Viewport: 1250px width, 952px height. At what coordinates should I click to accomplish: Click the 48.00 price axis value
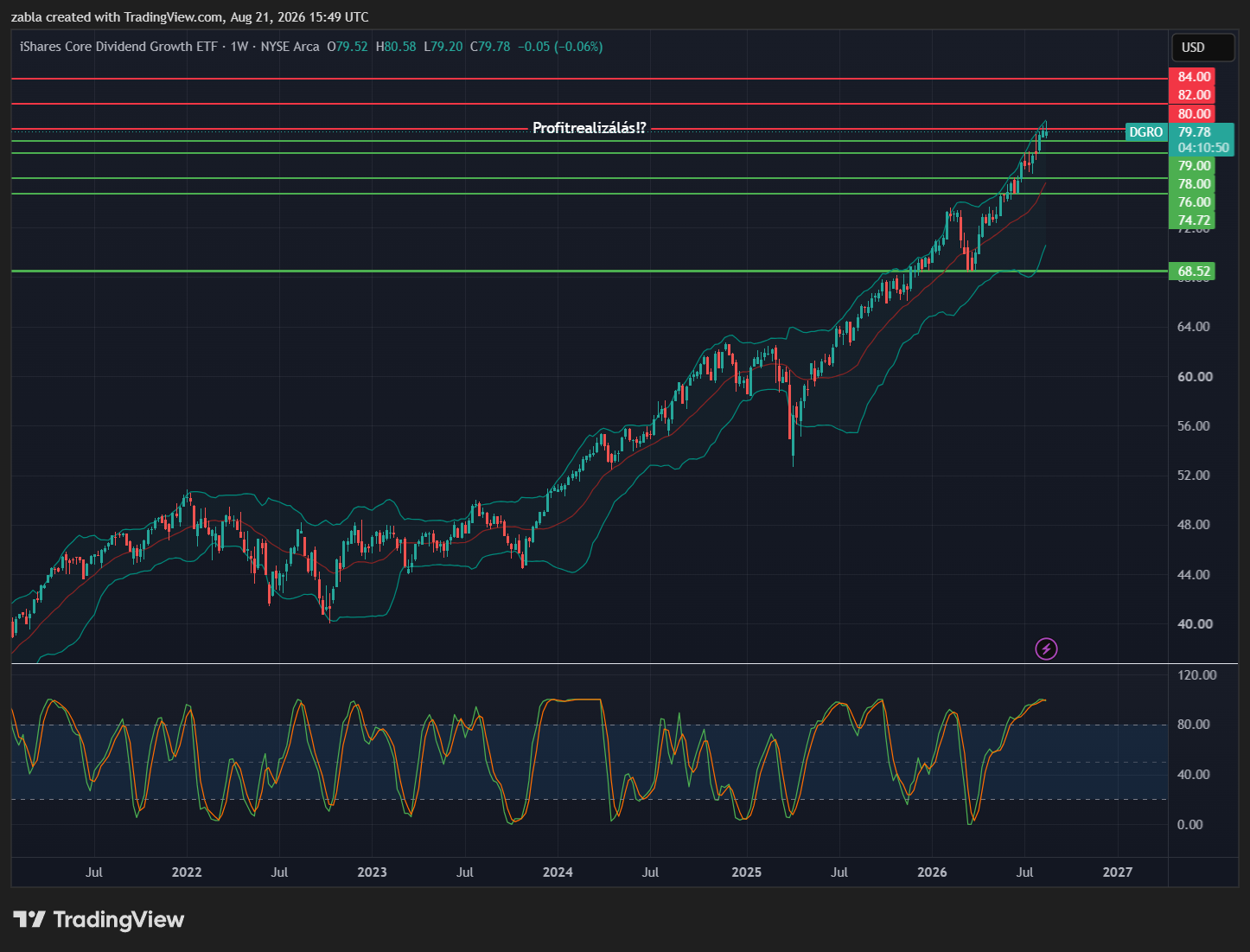click(x=1194, y=525)
